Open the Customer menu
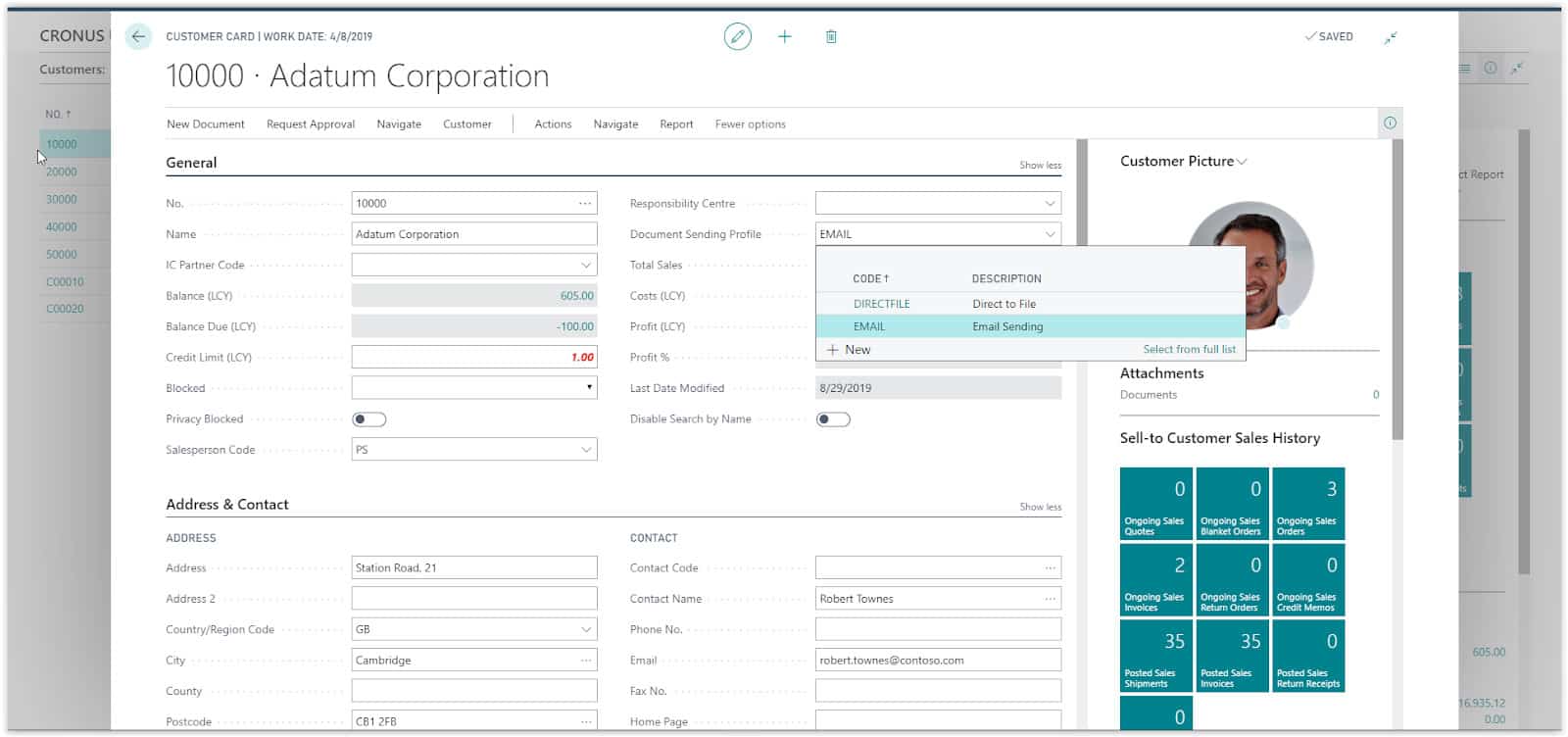Screen dimensions: 1568x737 pos(467,124)
